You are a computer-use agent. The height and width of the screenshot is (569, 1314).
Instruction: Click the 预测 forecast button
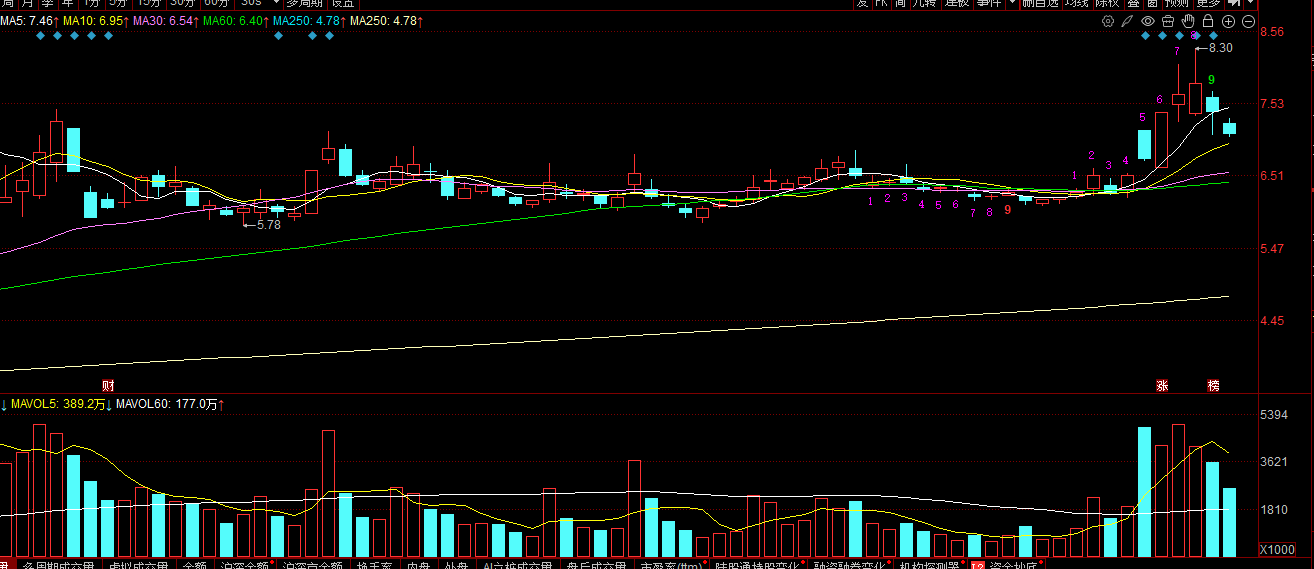1177,3
